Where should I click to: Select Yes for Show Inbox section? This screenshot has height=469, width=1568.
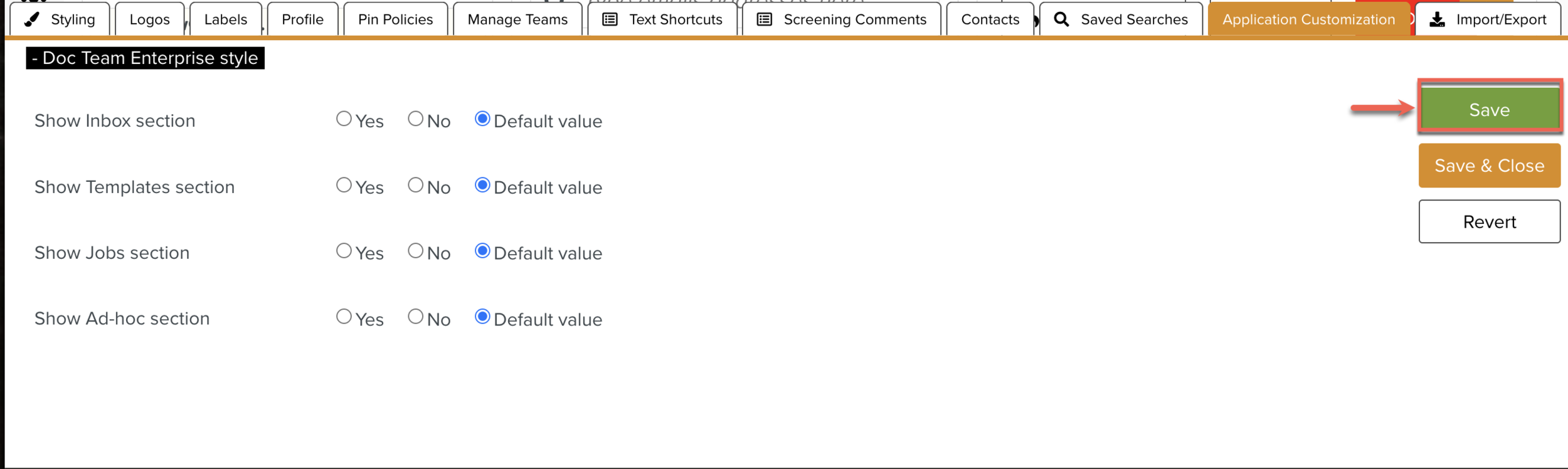pyautogui.click(x=344, y=119)
